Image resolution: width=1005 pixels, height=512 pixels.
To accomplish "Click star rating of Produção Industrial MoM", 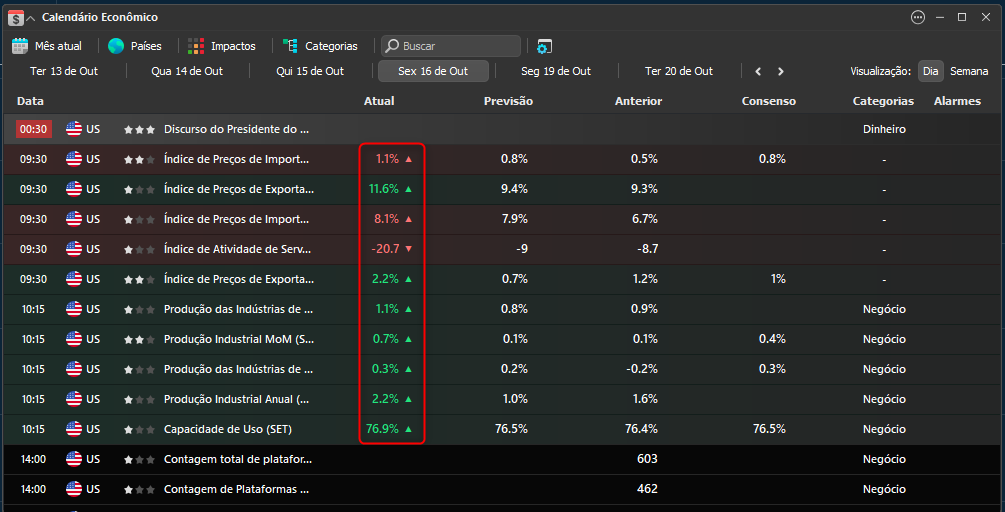I will pyautogui.click(x=140, y=339).
